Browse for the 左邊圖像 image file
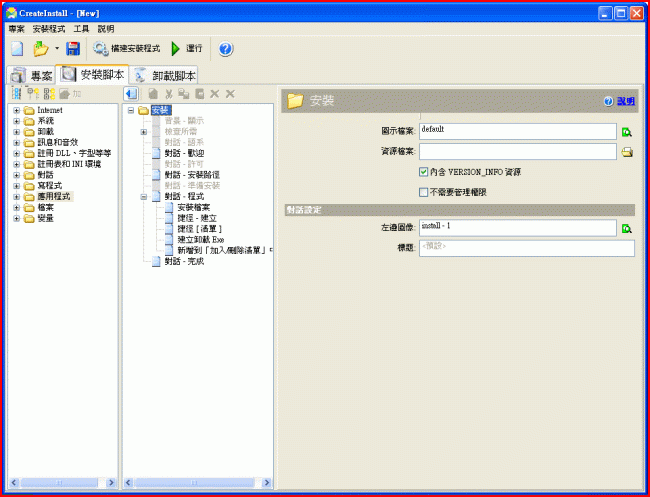 click(627, 229)
